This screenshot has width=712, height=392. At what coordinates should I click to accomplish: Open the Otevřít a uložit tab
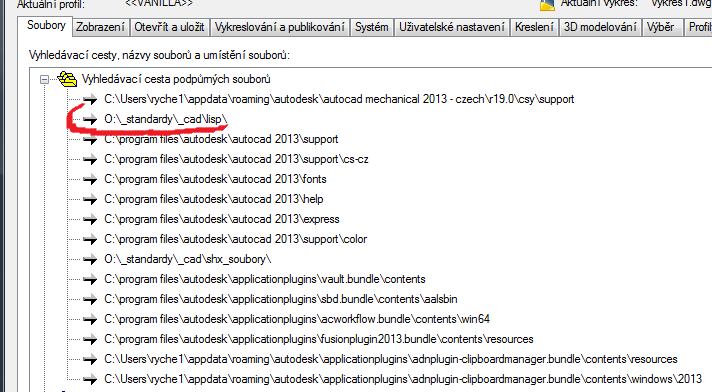[x=169, y=27]
